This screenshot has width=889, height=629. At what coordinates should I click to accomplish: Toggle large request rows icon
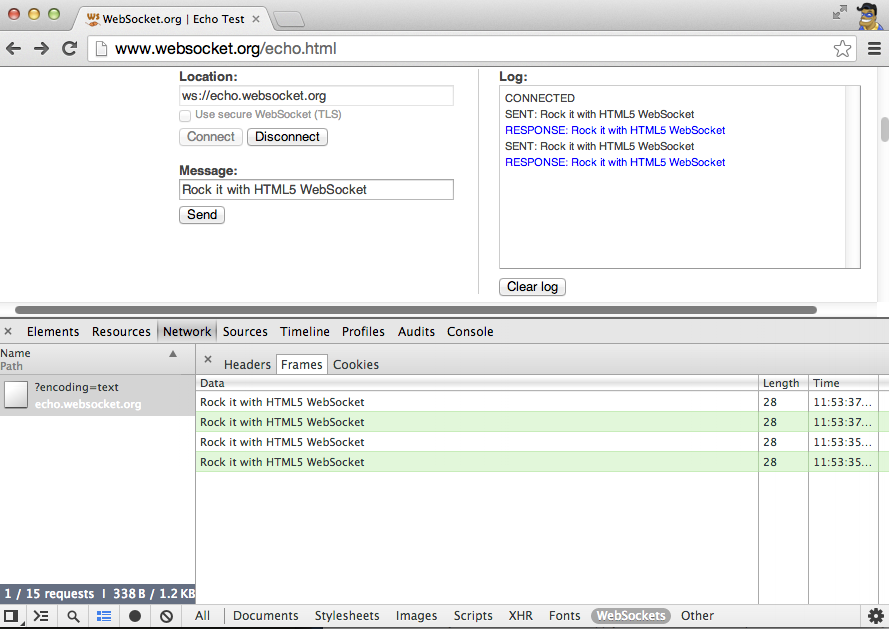tap(104, 616)
